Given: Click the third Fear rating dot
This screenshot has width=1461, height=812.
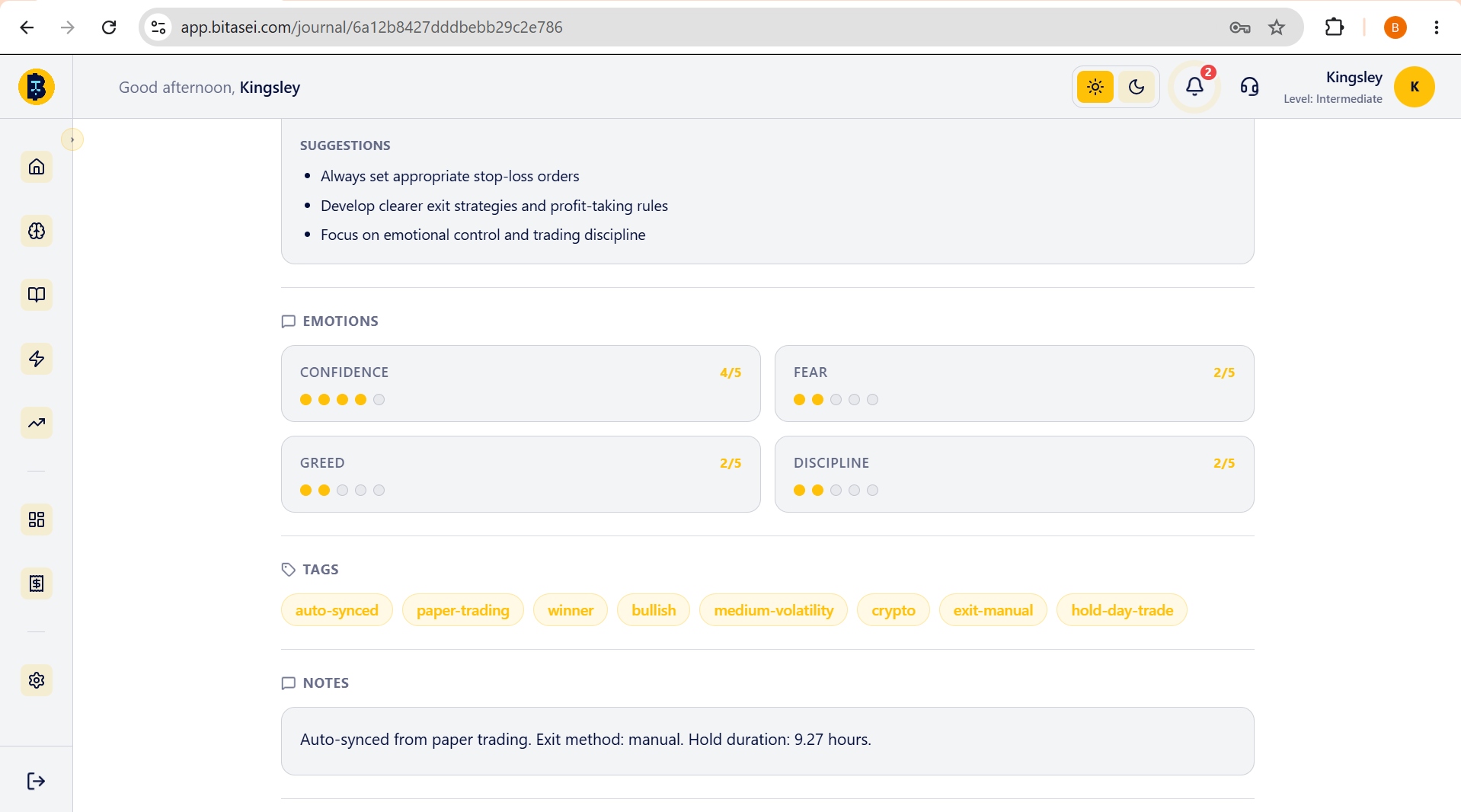Looking at the screenshot, I should tap(836, 400).
